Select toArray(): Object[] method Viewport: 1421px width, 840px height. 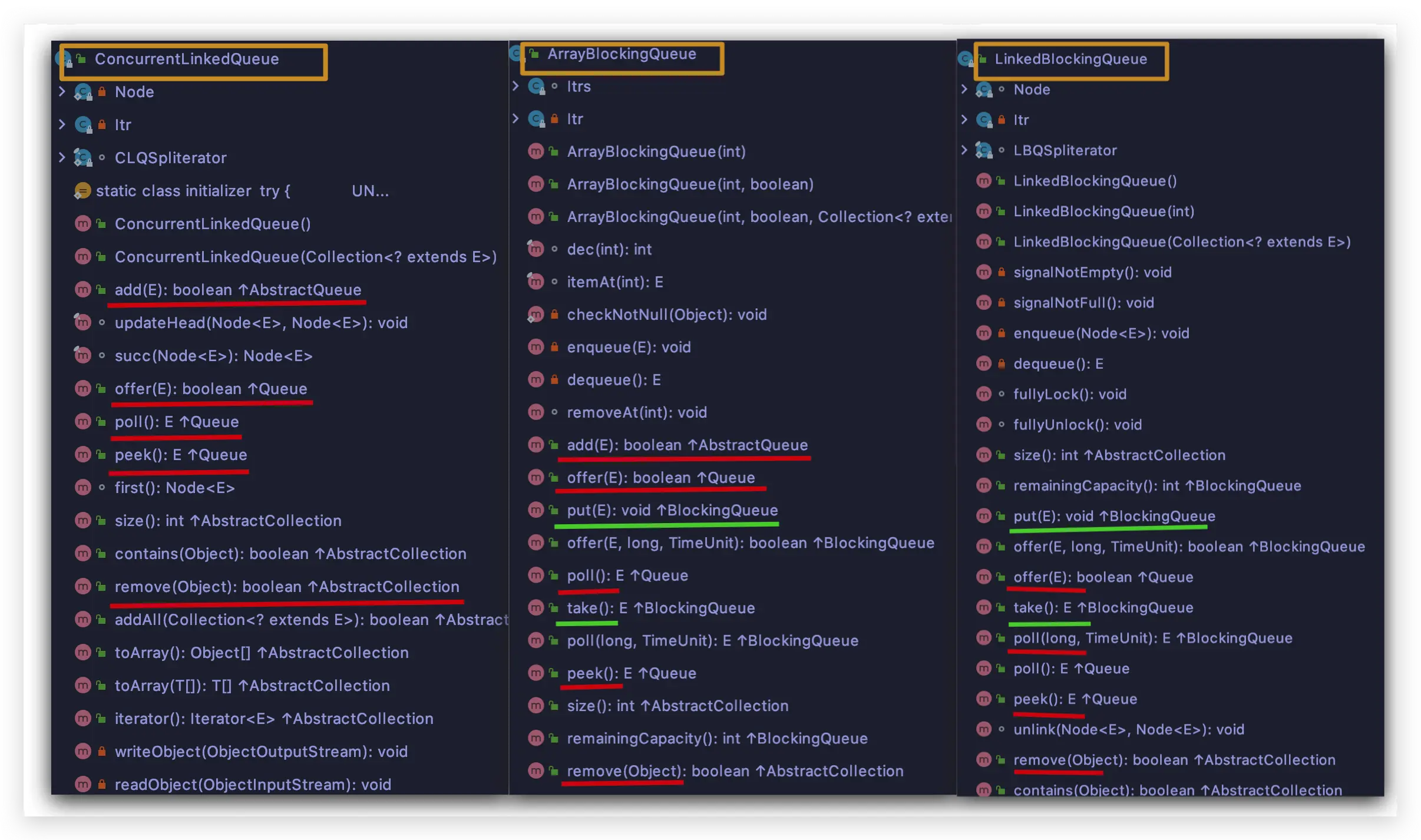262,653
